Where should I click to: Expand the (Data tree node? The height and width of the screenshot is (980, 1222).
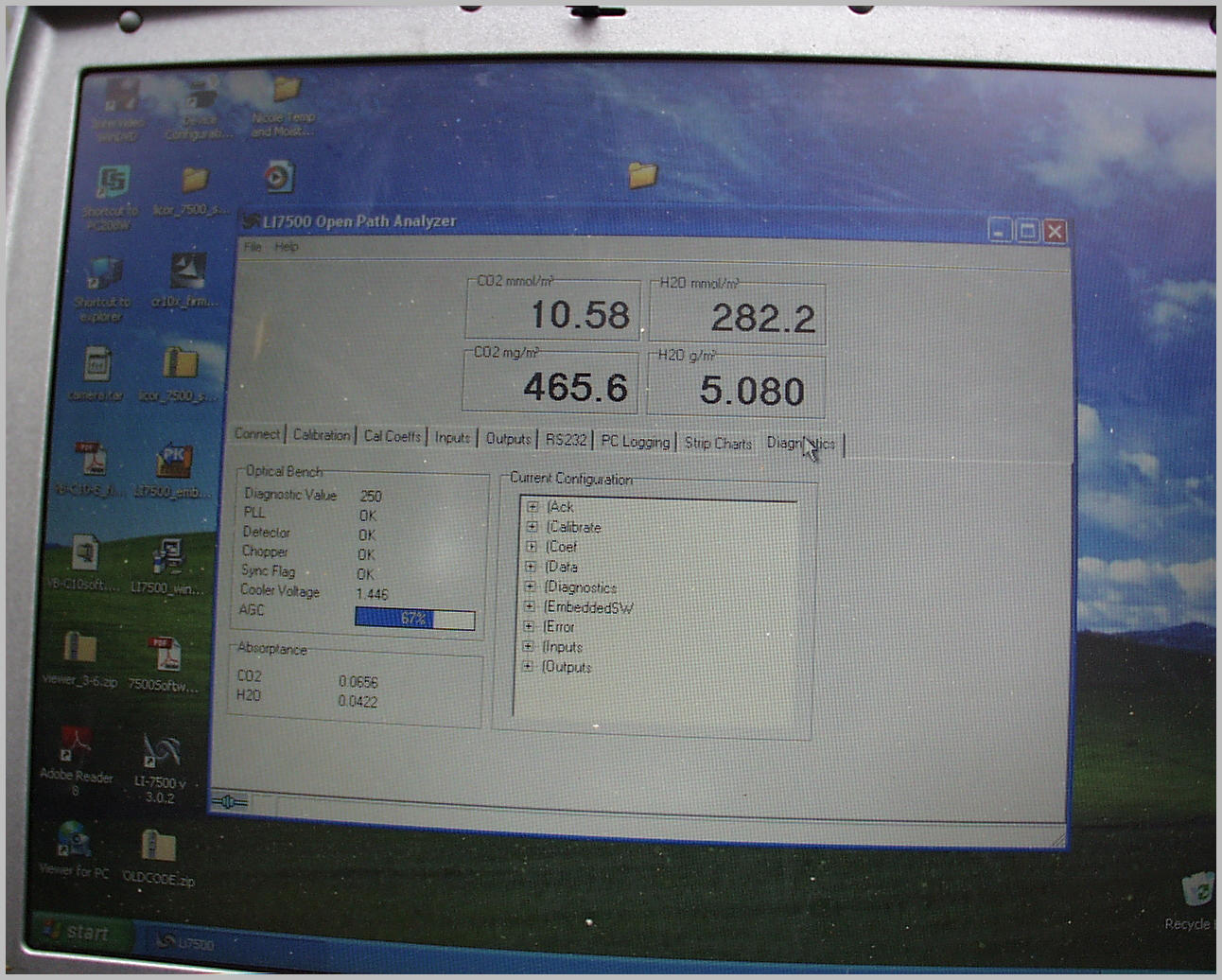pos(531,567)
